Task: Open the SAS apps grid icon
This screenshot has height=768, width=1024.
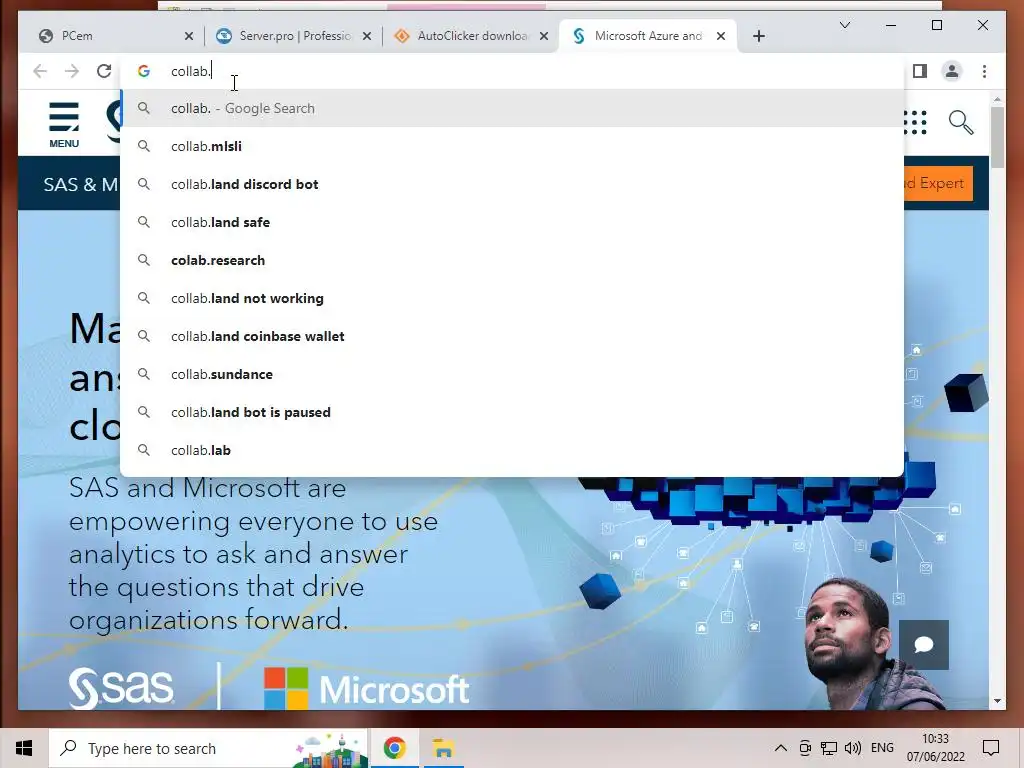Action: tap(914, 122)
